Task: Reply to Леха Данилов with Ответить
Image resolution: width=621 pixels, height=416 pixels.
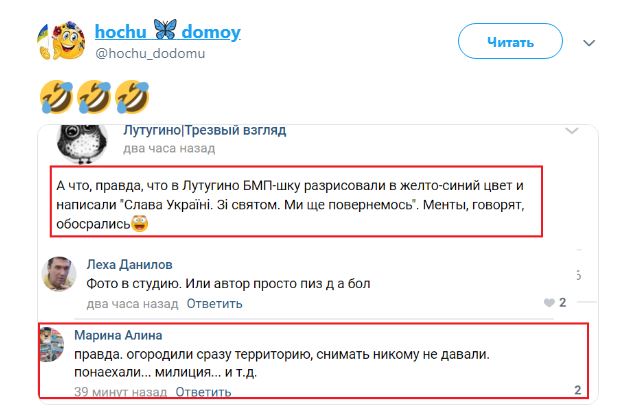Action: [214, 303]
